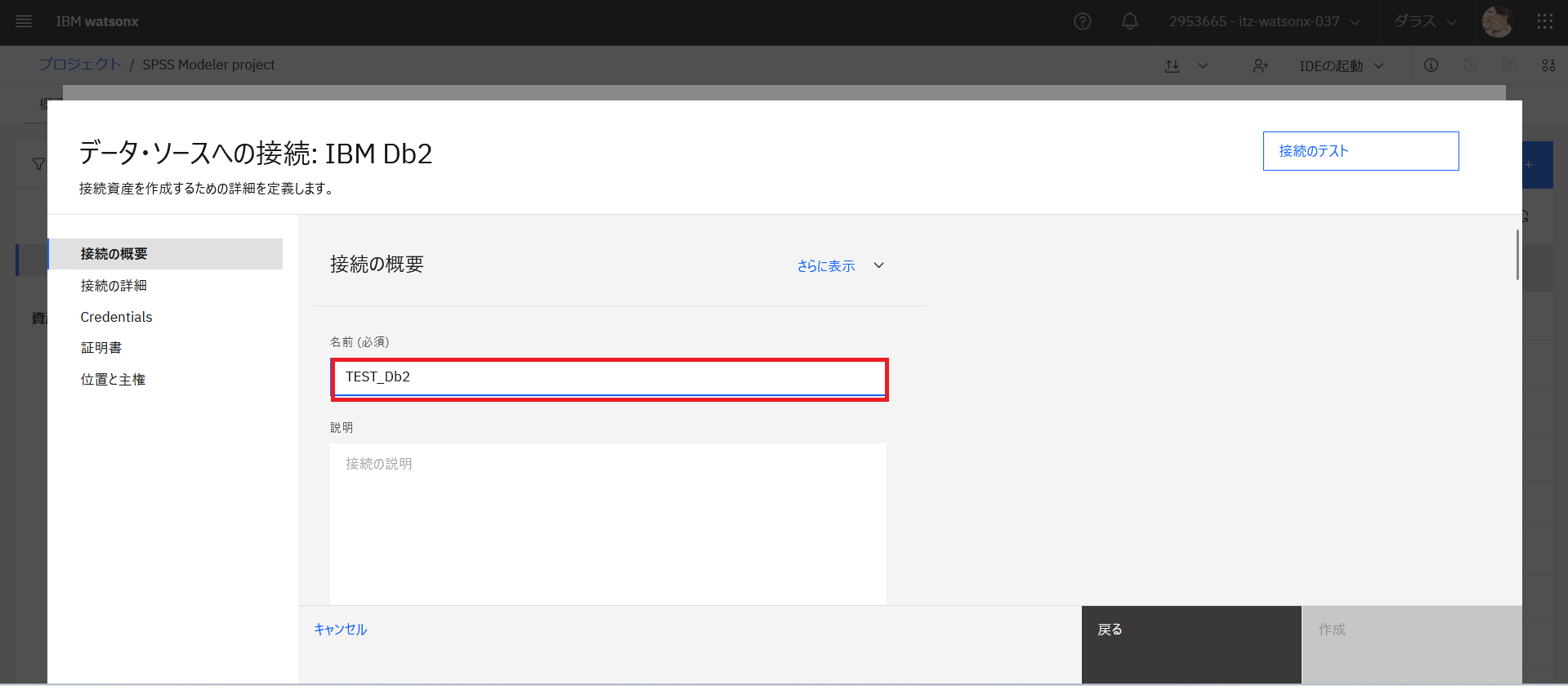This screenshot has height=686, width=1568.
Task: Open the account selector 2953665 - itz-watsonx-037
Action: tap(1264, 22)
